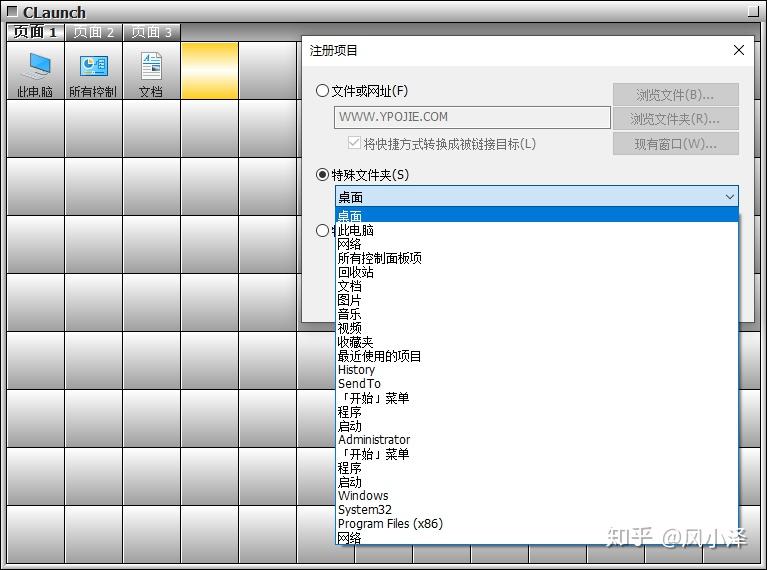Choose 回收站 from the list
The image size is (767, 570).
point(537,272)
